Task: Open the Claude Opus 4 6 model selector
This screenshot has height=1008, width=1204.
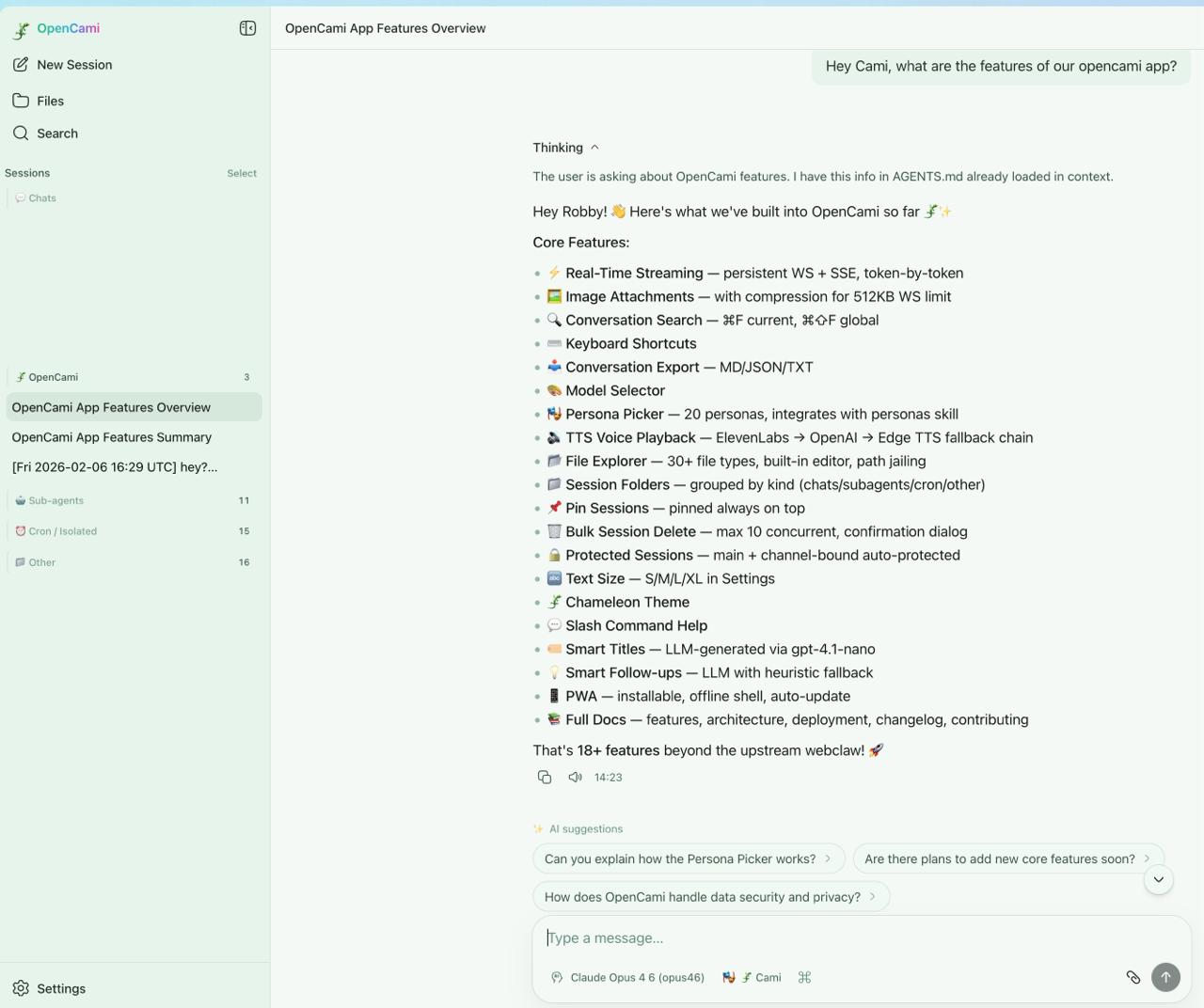Action: pyautogui.click(x=628, y=977)
